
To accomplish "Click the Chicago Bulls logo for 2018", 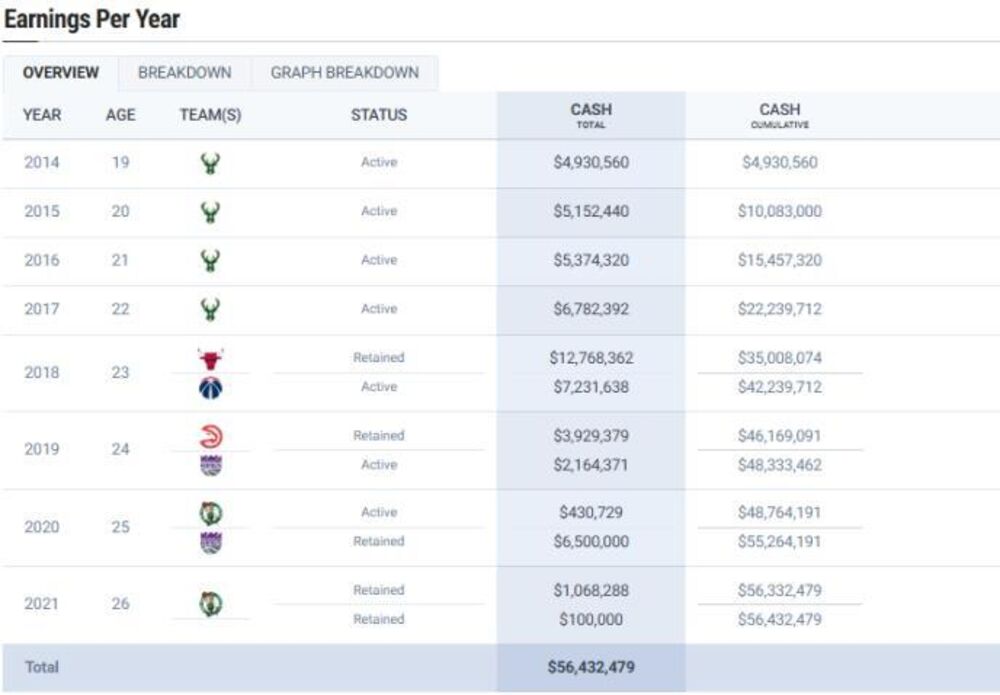I will click(x=210, y=359).
